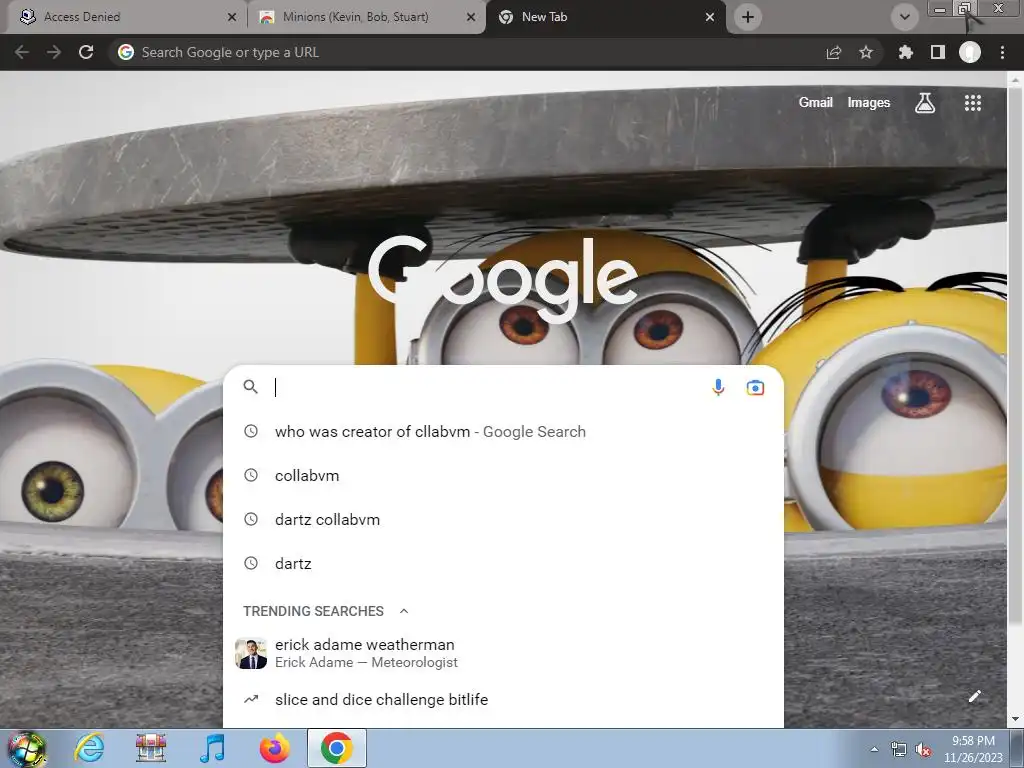Customize this page pencil icon

tap(974, 696)
